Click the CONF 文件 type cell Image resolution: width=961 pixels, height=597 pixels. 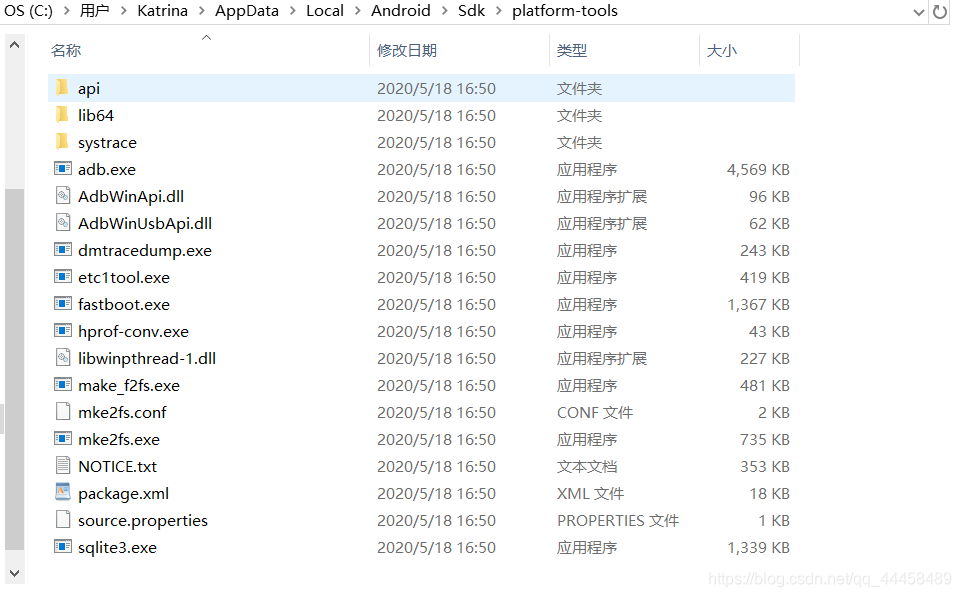pos(594,413)
